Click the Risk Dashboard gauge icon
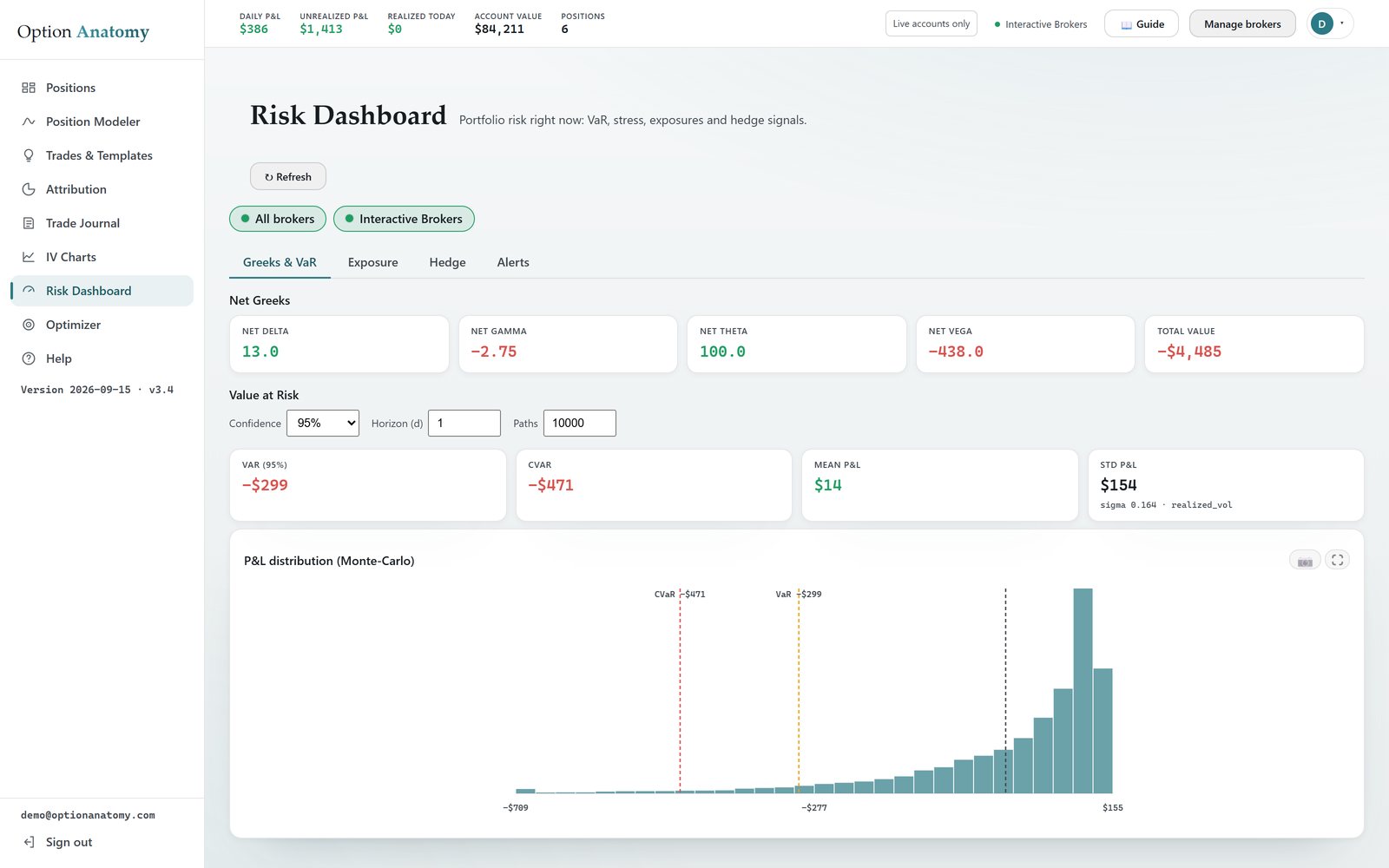This screenshot has width=1389, height=868. (29, 291)
